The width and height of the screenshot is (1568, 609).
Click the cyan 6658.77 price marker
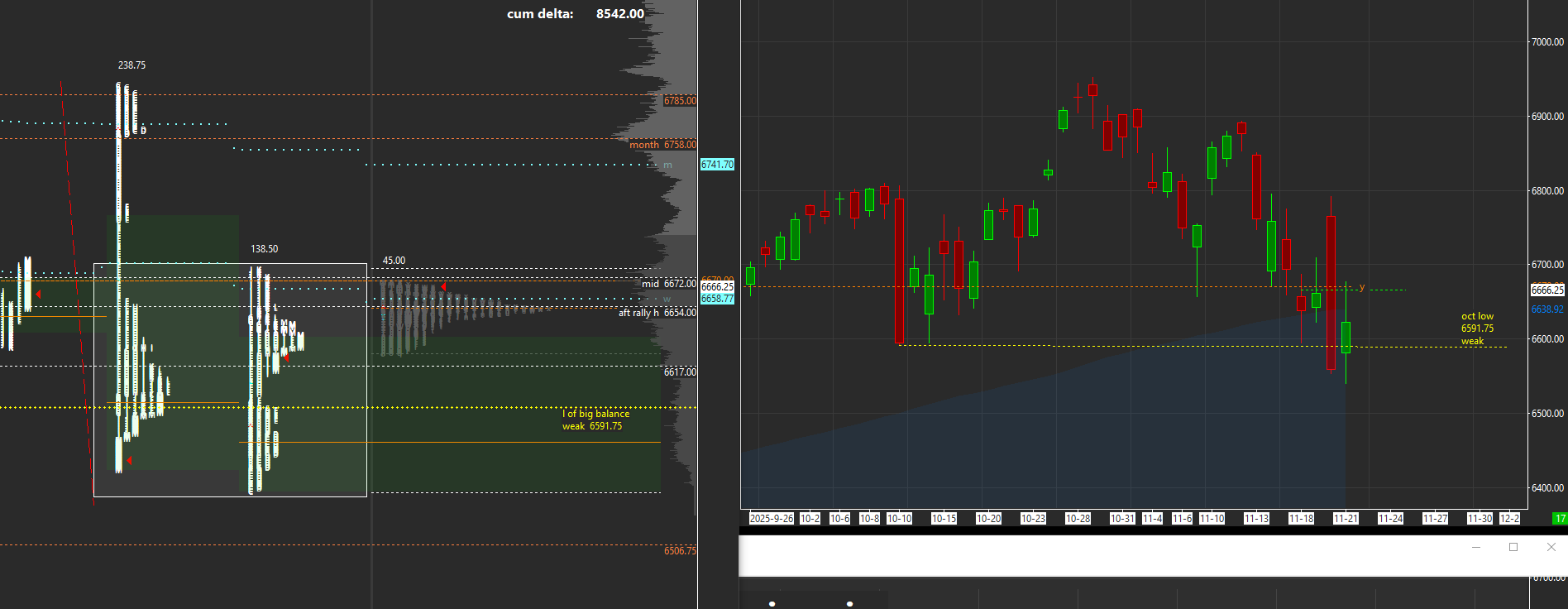point(717,299)
